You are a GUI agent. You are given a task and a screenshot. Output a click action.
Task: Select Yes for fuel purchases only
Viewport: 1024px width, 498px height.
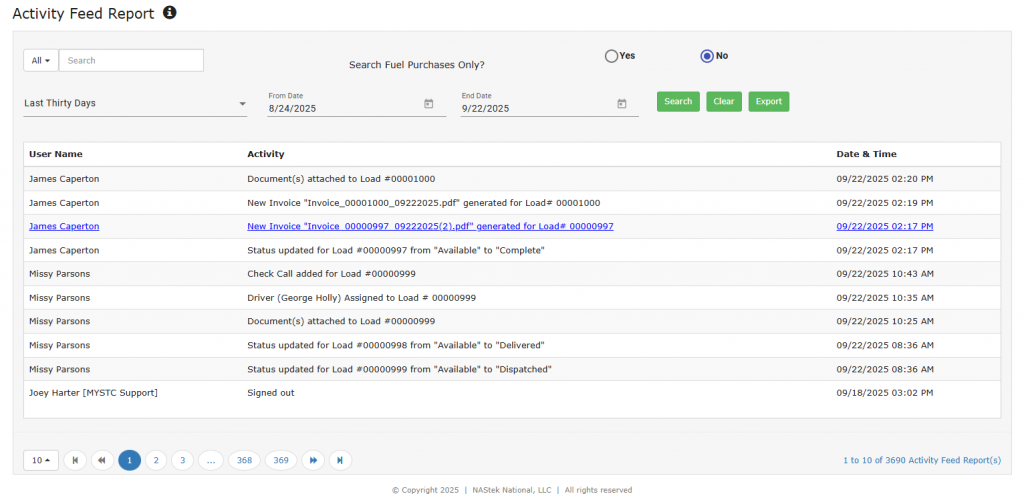coord(611,56)
